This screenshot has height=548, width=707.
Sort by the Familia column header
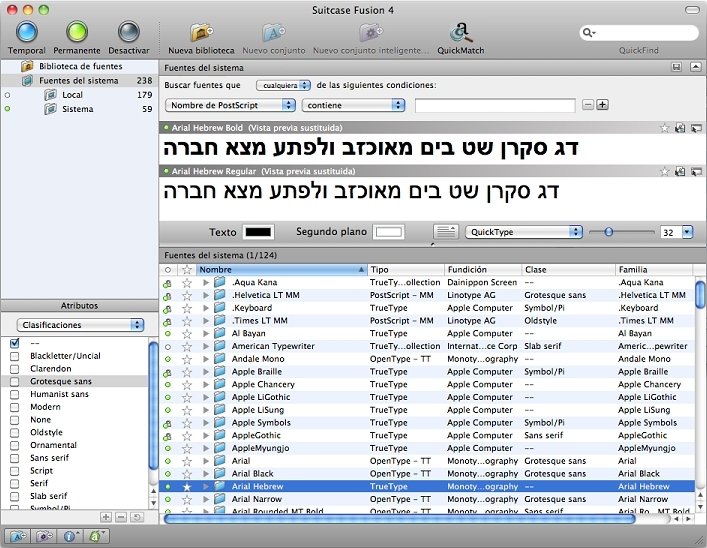click(x=654, y=270)
